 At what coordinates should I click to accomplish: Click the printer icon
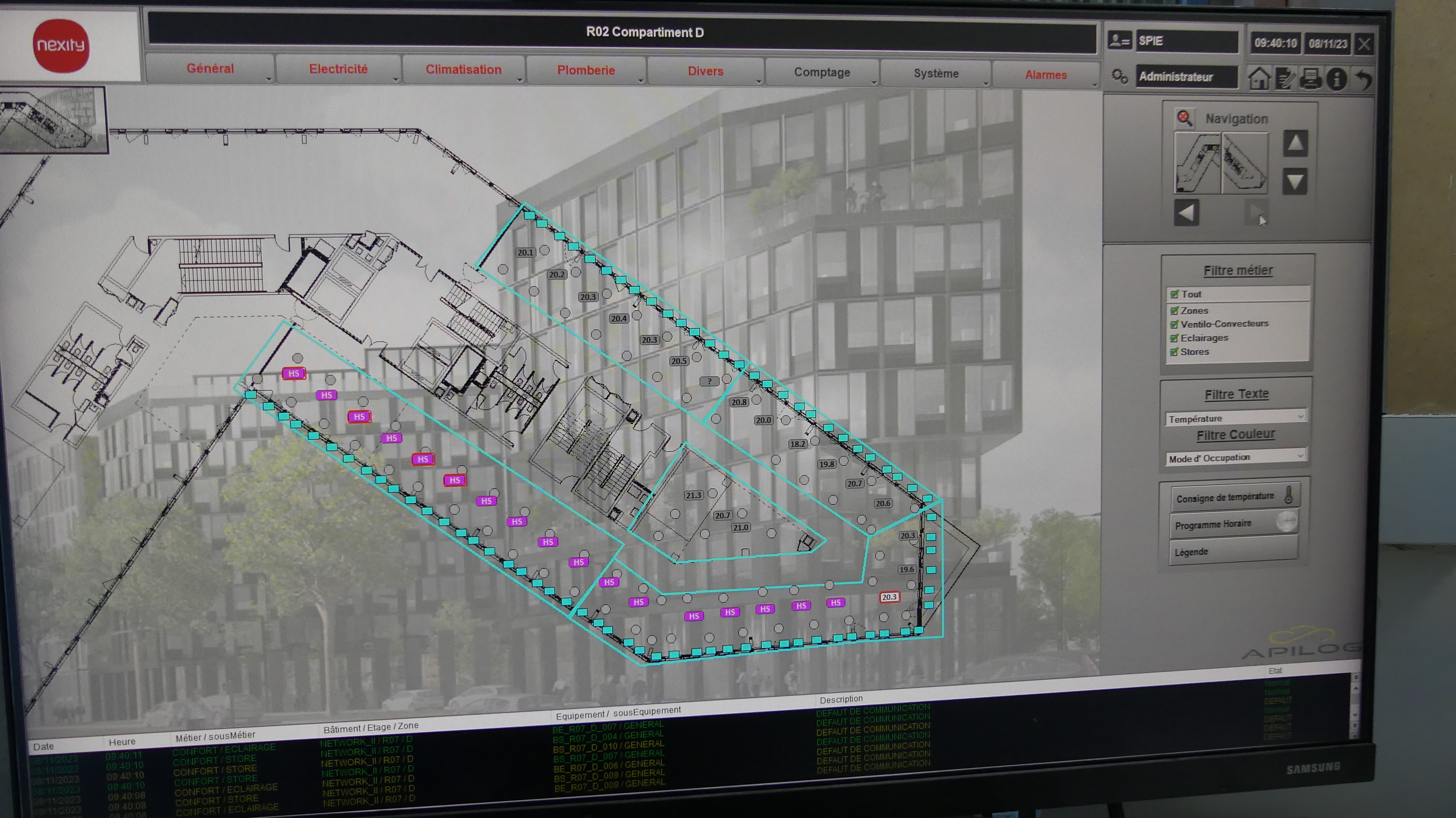(x=1310, y=79)
